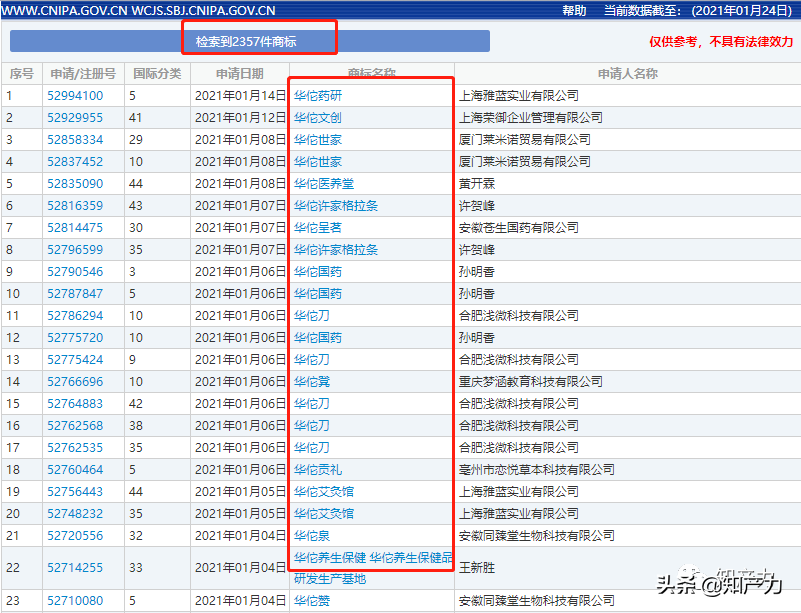Open the 华佗文创 trademark link

click(x=318, y=117)
